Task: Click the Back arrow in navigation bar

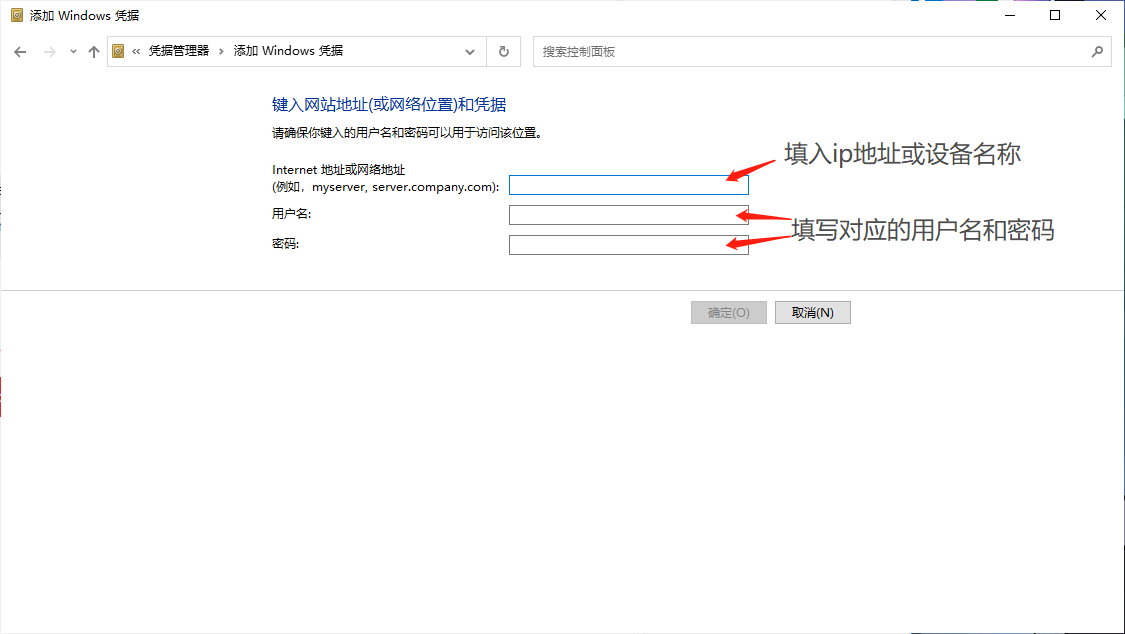Action: (x=20, y=52)
